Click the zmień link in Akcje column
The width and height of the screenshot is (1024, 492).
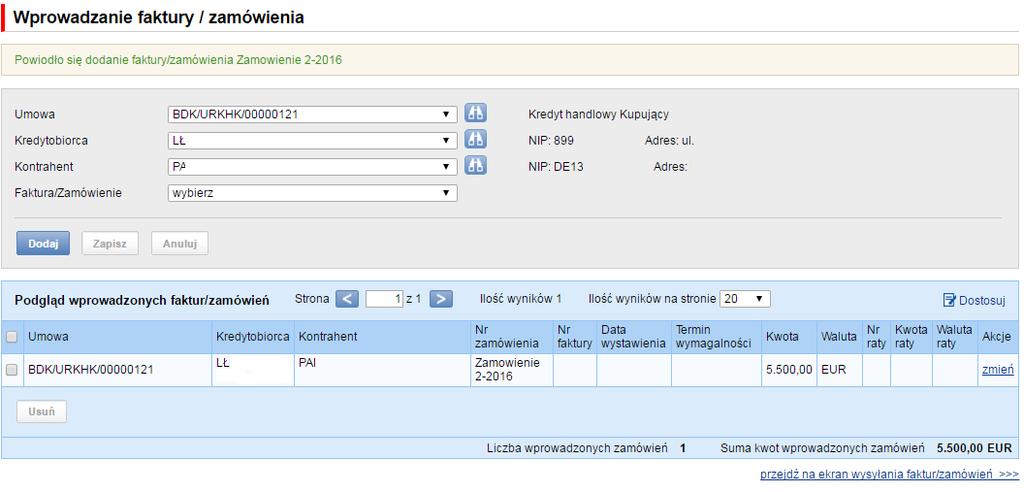pyautogui.click(x=998, y=370)
